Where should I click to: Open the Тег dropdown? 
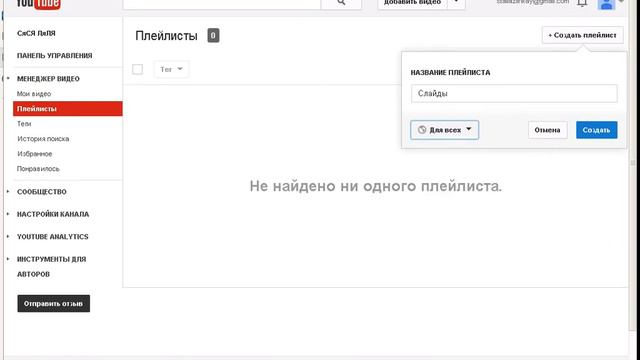click(171, 69)
